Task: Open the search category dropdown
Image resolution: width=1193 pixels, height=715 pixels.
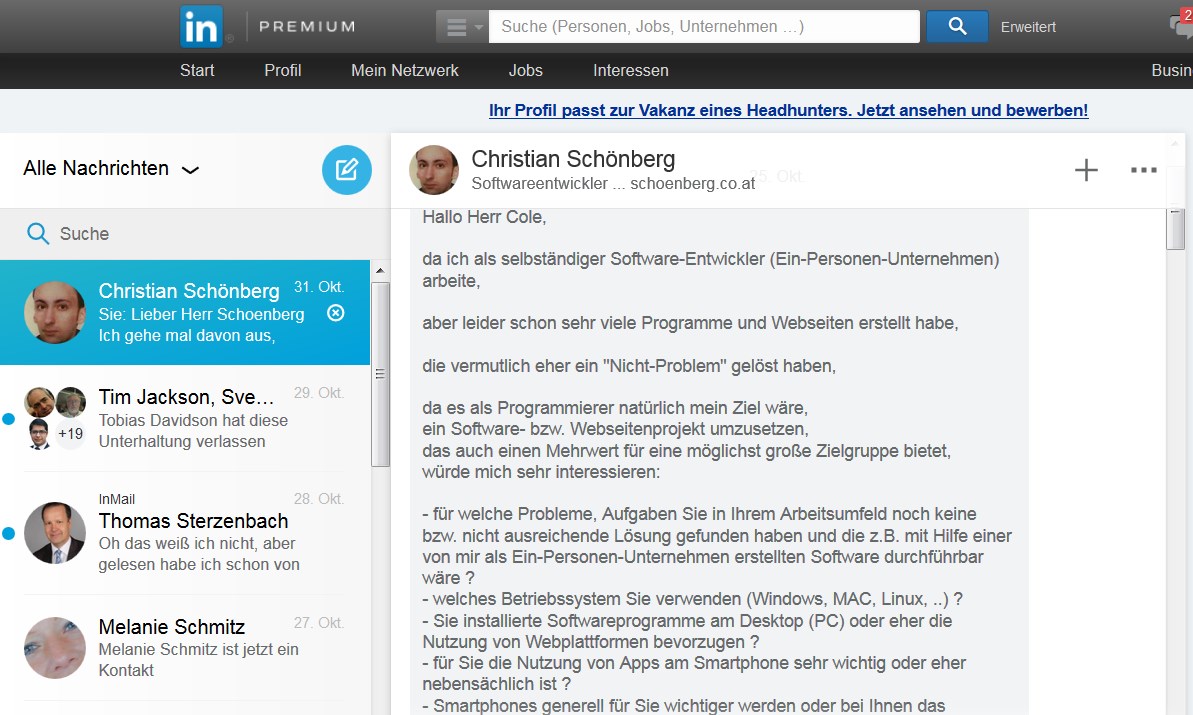Action: 461,27
